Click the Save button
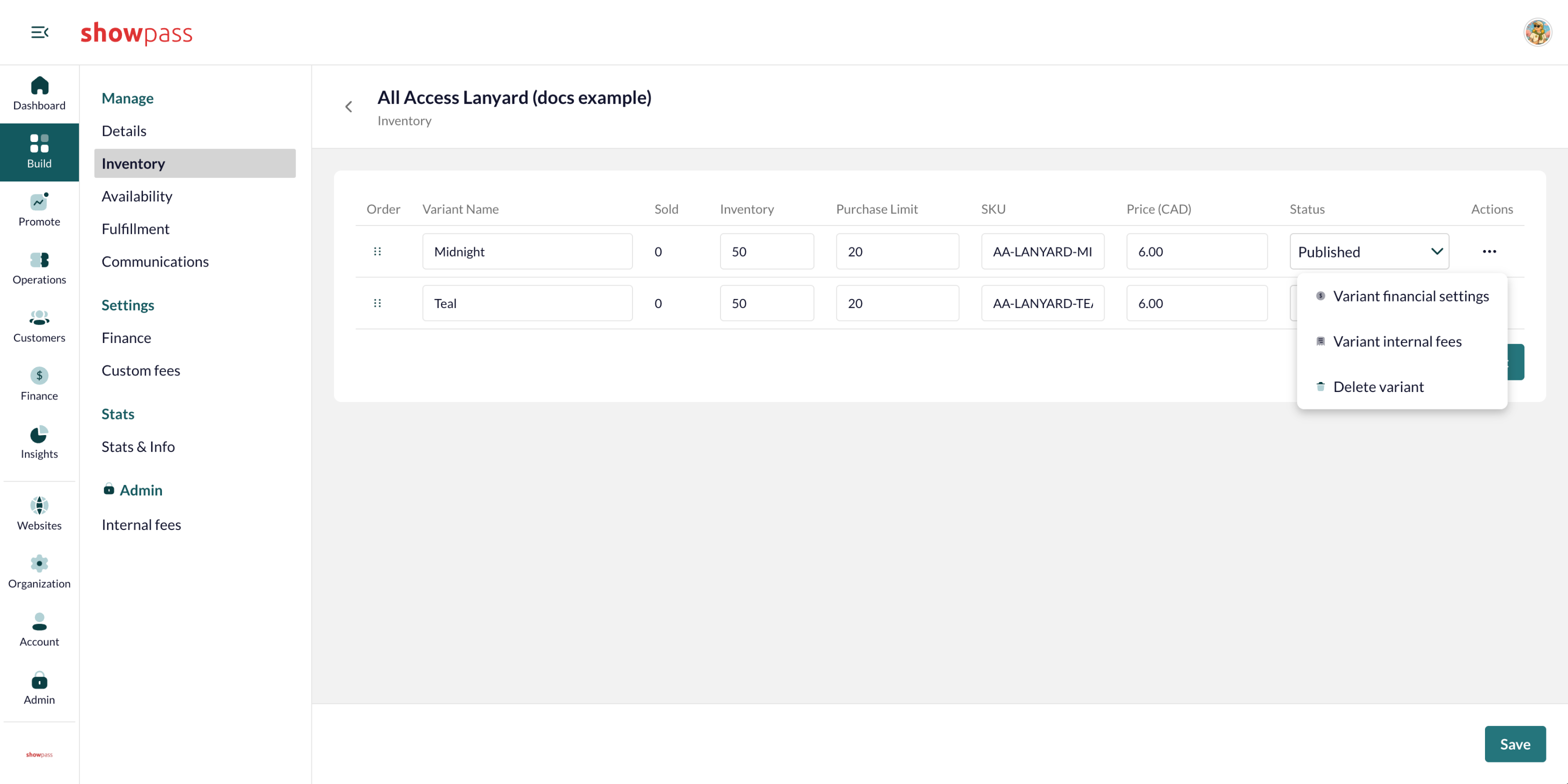This screenshot has height=784, width=1568. click(1514, 744)
